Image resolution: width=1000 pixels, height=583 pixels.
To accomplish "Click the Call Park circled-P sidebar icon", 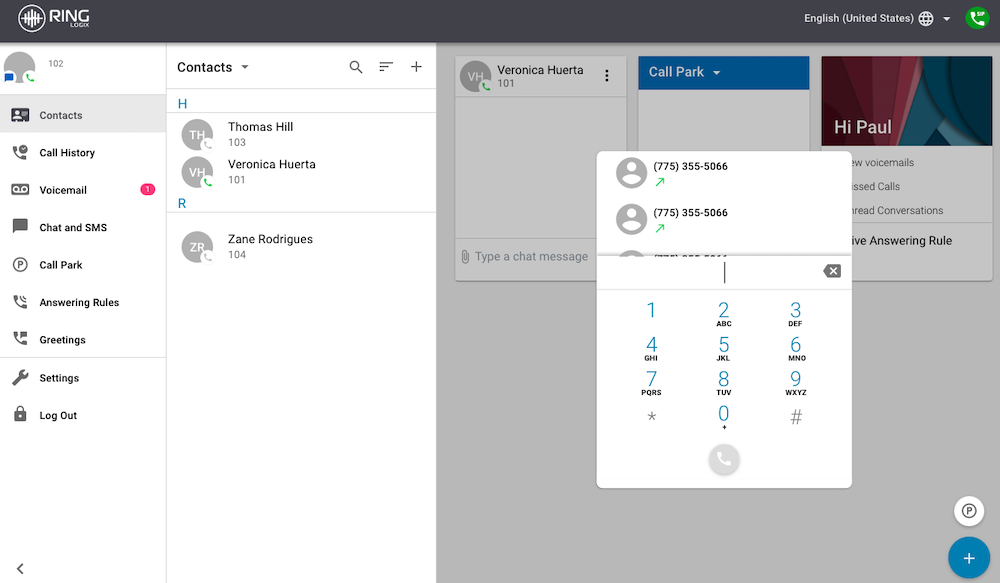I will (x=20, y=264).
